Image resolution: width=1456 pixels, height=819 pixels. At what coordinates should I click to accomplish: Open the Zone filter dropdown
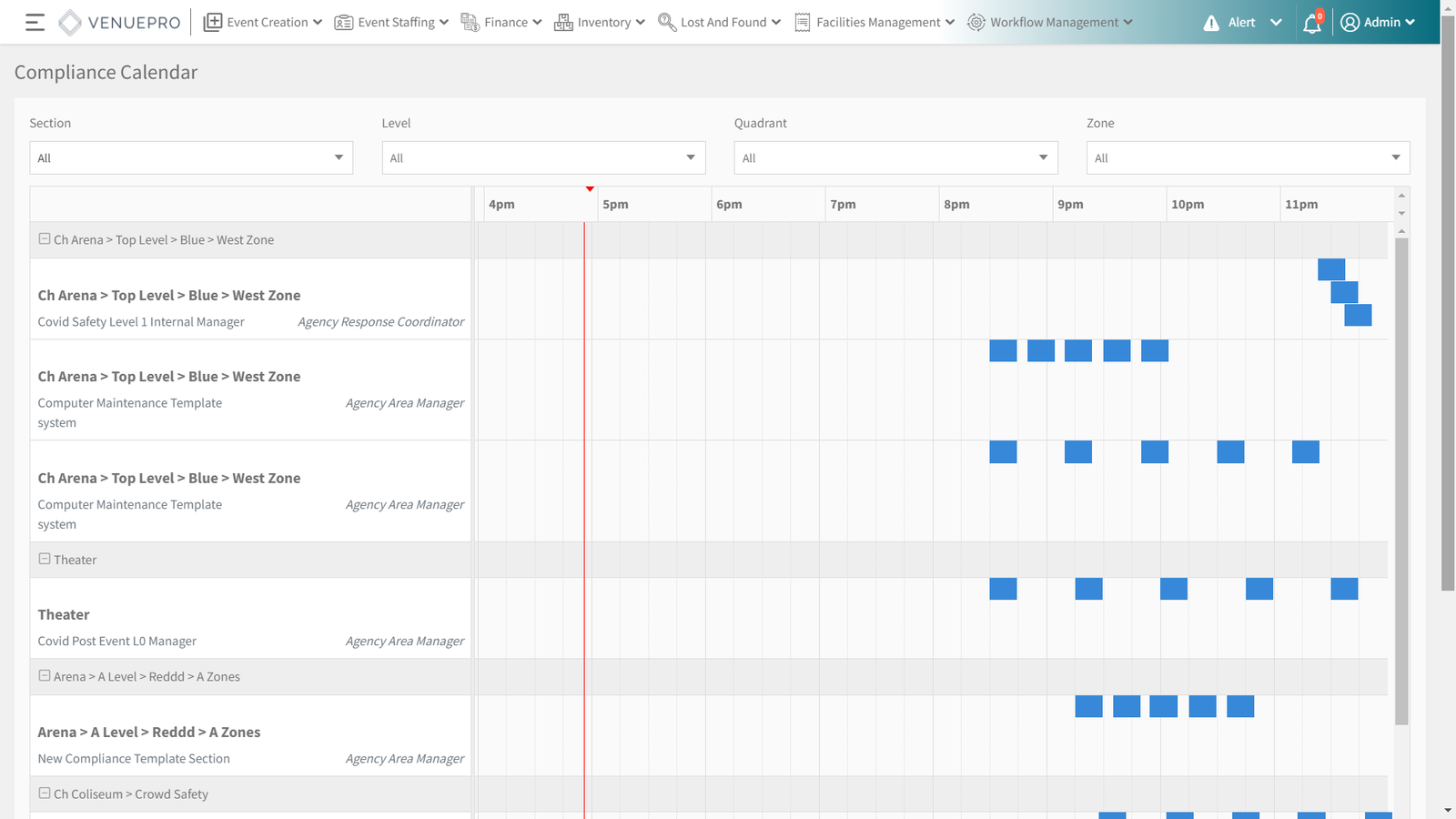1248,157
